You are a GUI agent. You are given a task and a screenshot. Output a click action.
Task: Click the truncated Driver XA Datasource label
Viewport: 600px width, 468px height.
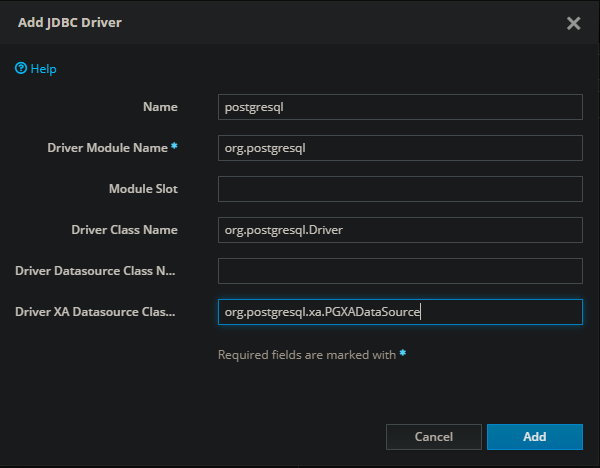tap(96, 312)
